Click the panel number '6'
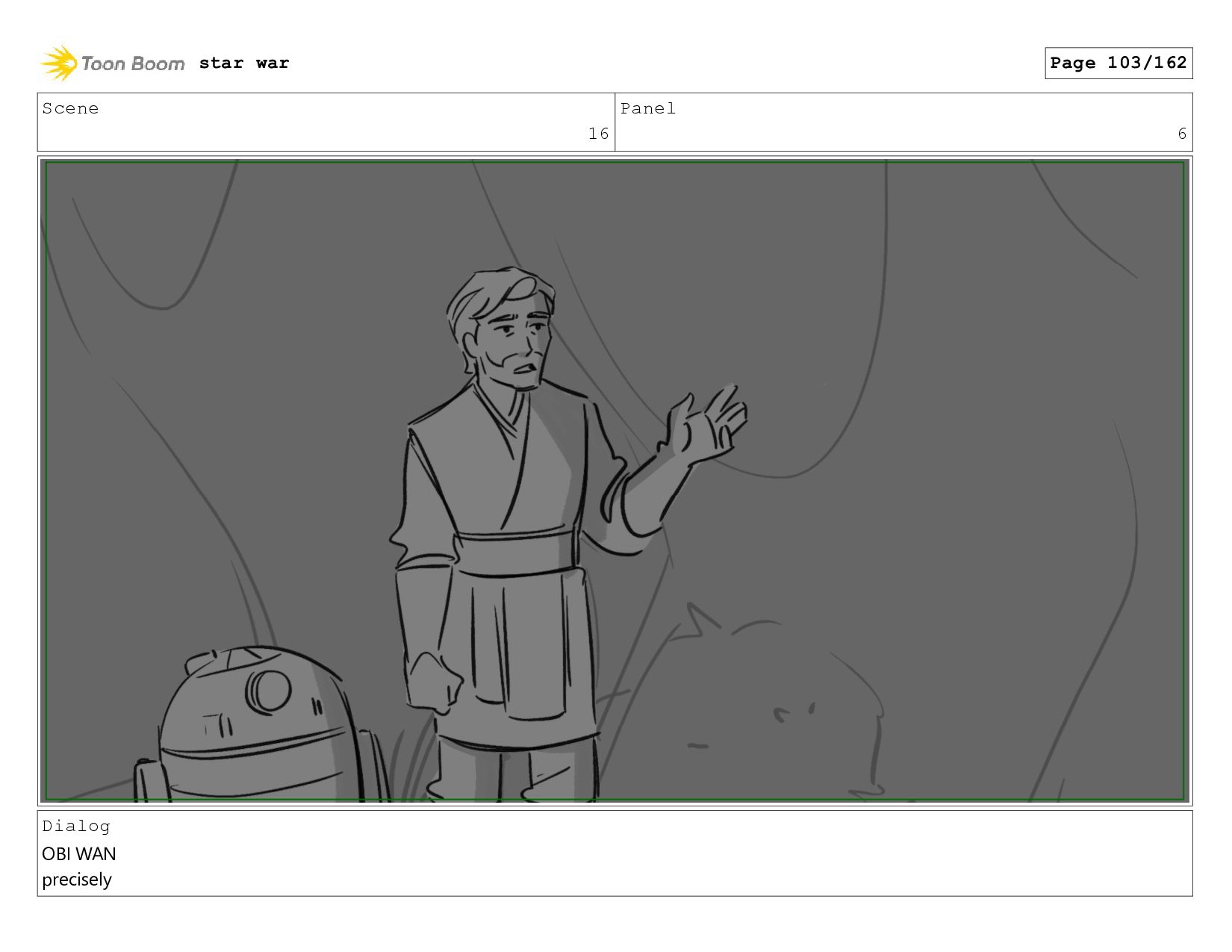1232x952 pixels. click(1182, 134)
